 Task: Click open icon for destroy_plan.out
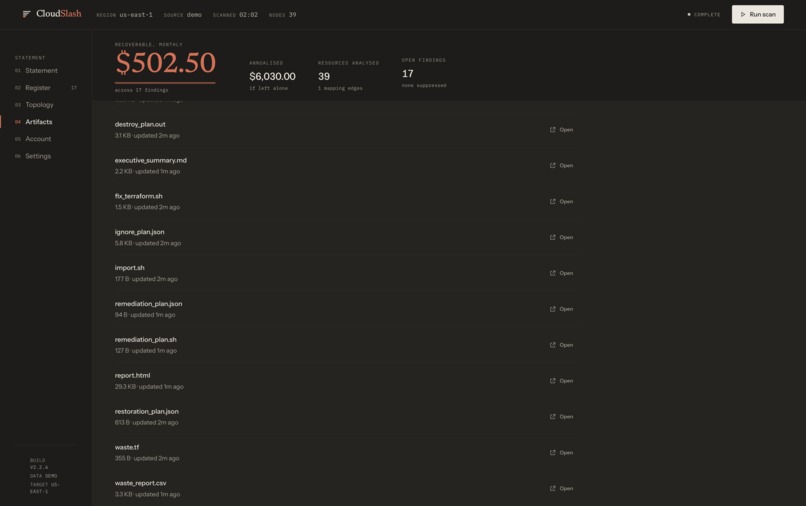553,130
